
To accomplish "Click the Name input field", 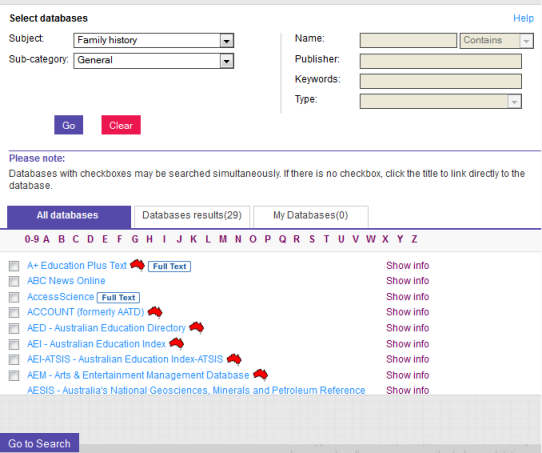I will click(408, 40).
